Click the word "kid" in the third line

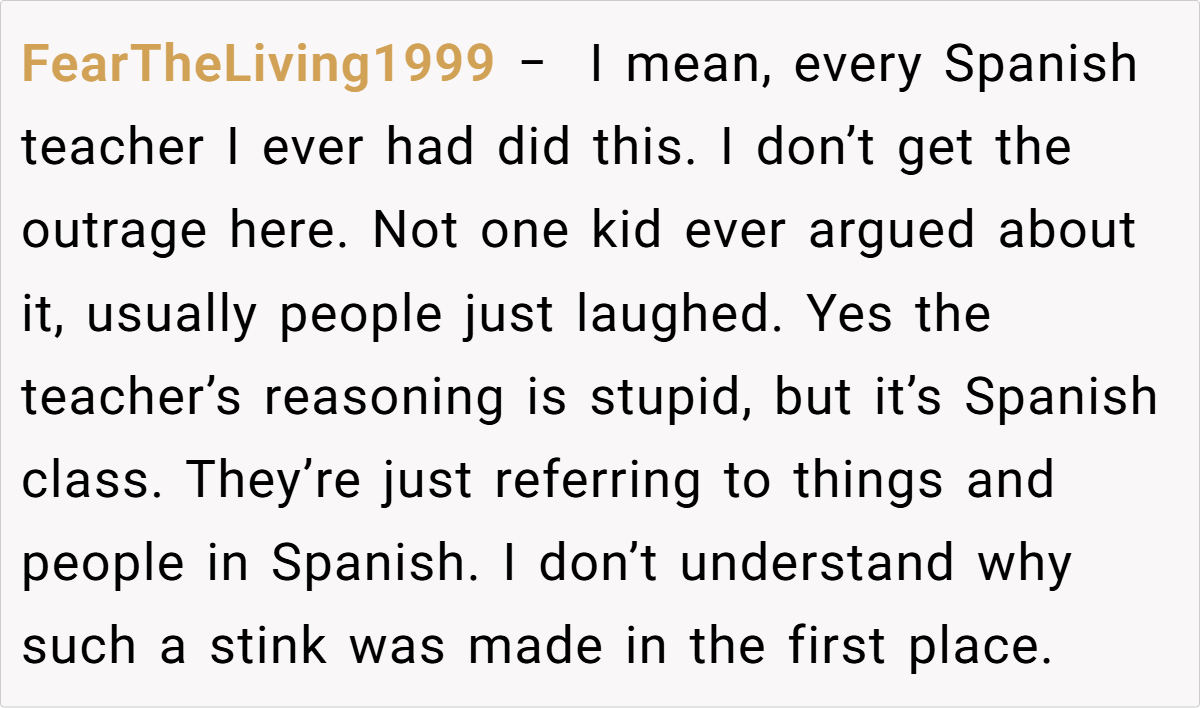pyautogui.click(x=641, y=232)
